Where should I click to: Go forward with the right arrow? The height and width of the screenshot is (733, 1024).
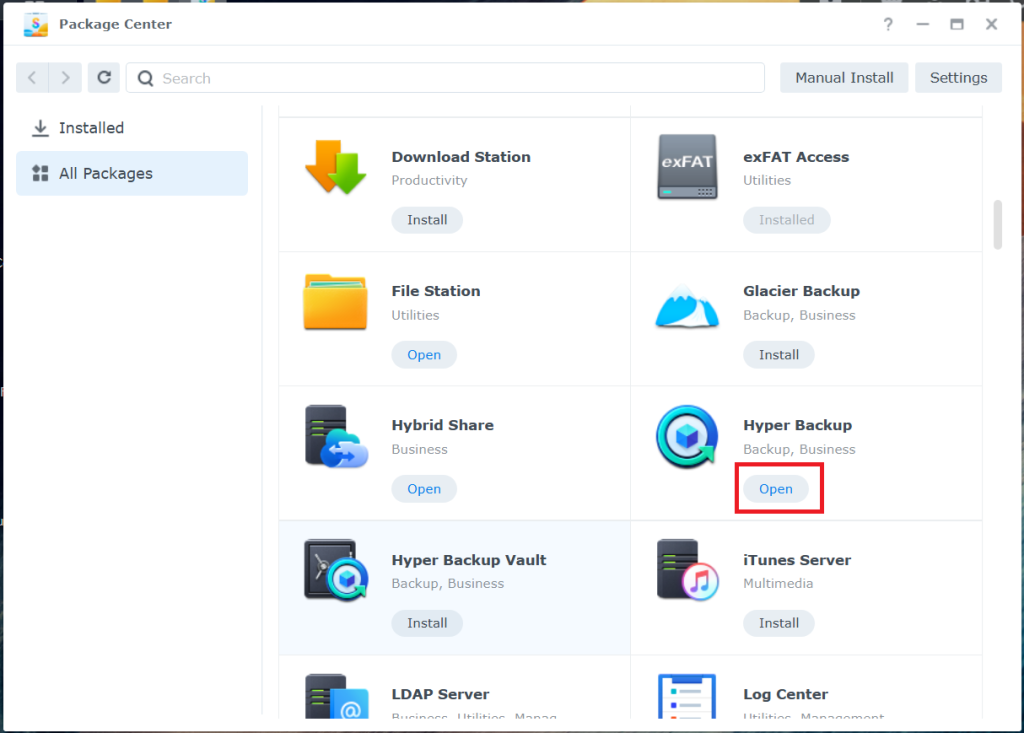coord(65,78)
